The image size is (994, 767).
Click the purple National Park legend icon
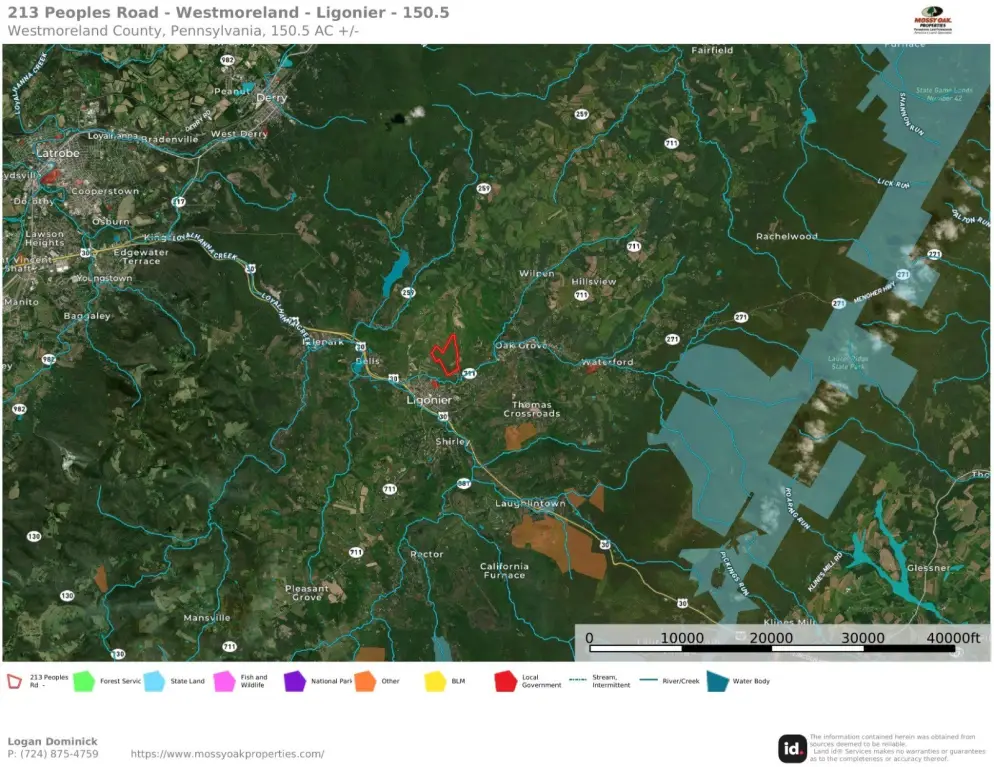pos(295,681)
